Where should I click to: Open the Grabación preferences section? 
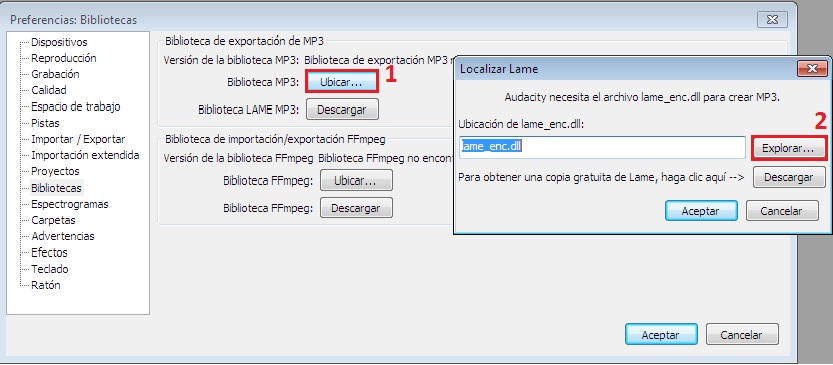(55, 74)
